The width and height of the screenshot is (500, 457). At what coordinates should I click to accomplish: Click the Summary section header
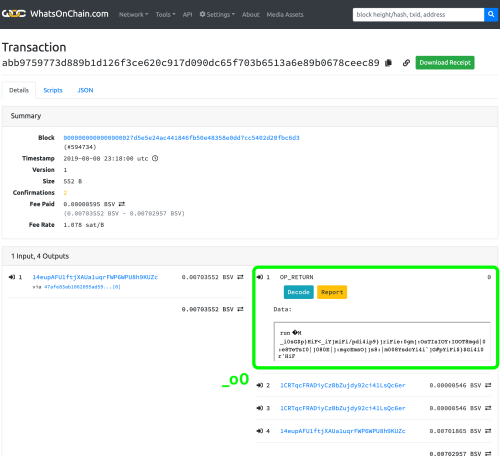click(250, 116)
